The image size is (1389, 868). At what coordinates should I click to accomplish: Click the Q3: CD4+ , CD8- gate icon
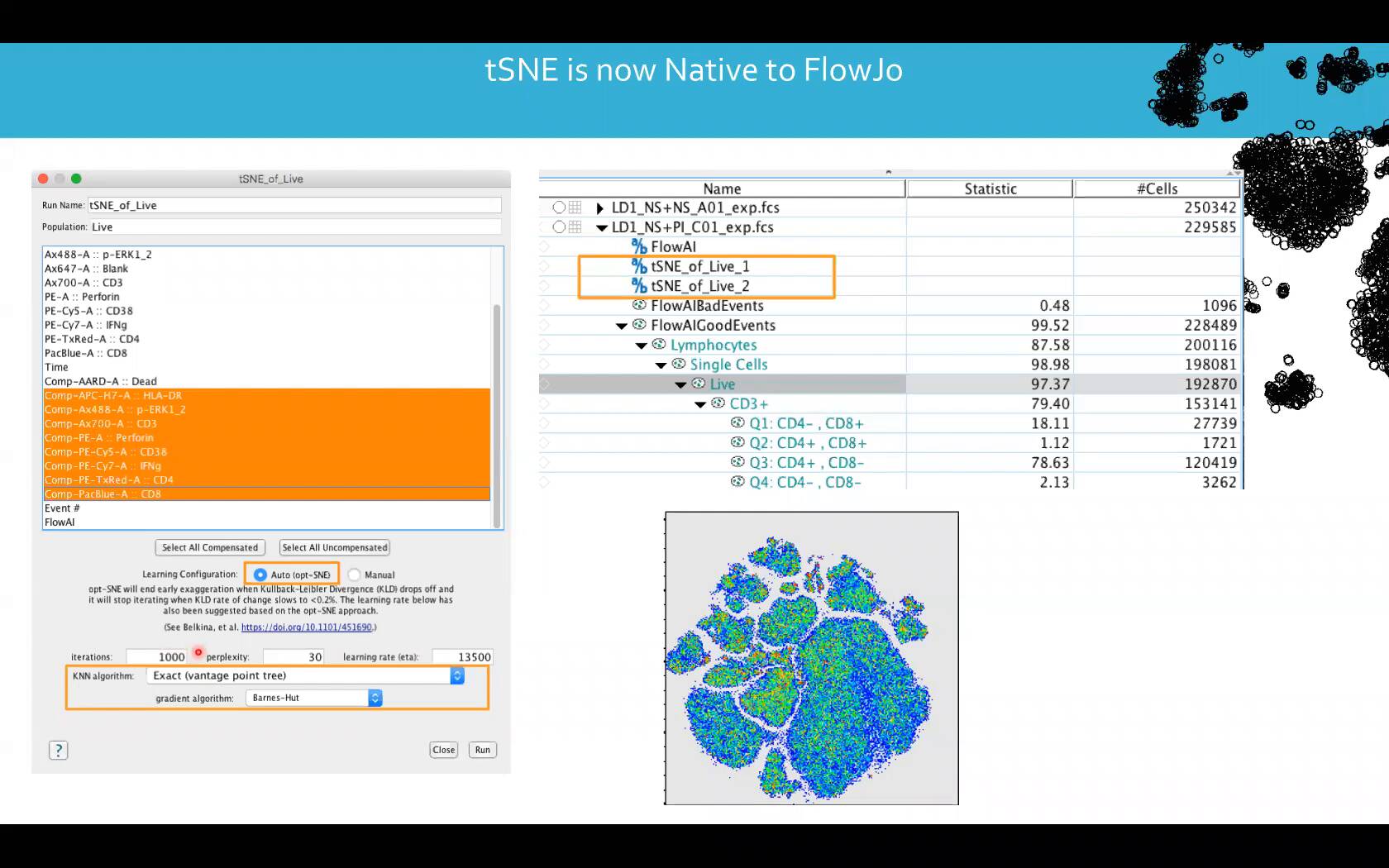[x=738, y=462]
